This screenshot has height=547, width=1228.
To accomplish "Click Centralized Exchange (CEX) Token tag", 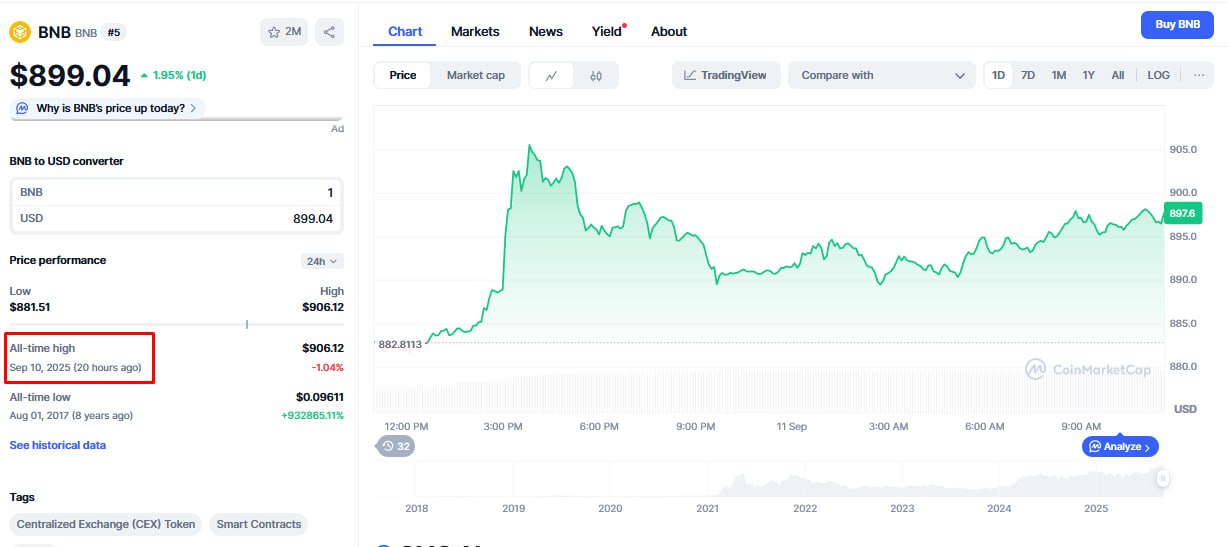I will point(106,524).
